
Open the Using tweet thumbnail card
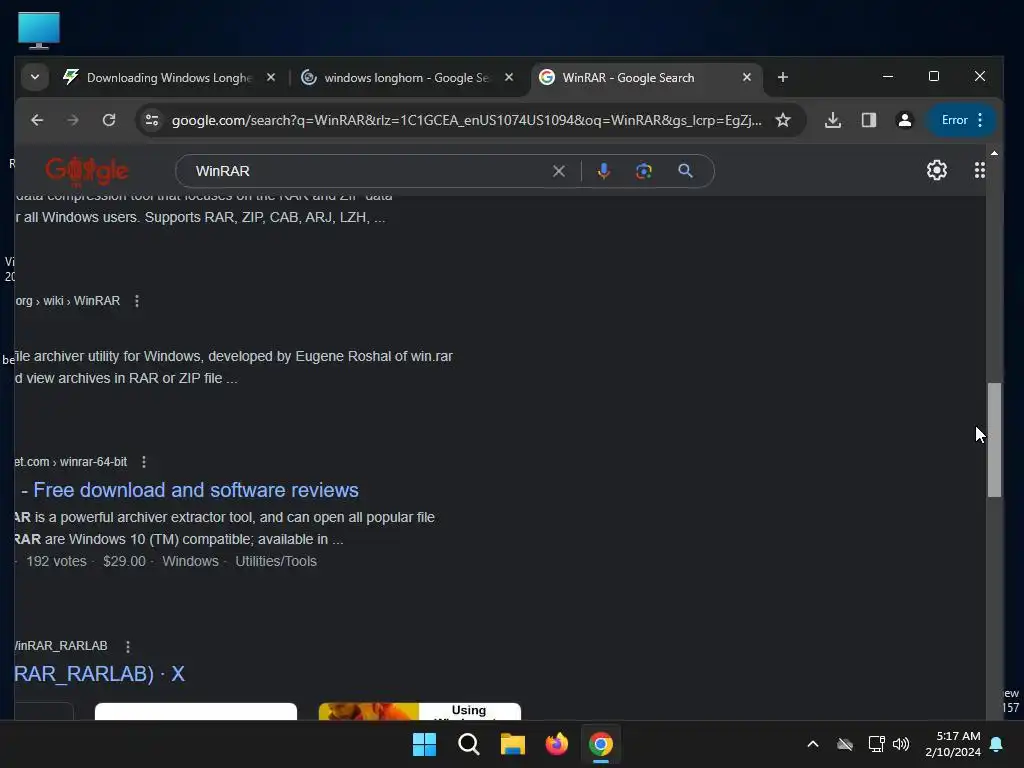point(420,711)
